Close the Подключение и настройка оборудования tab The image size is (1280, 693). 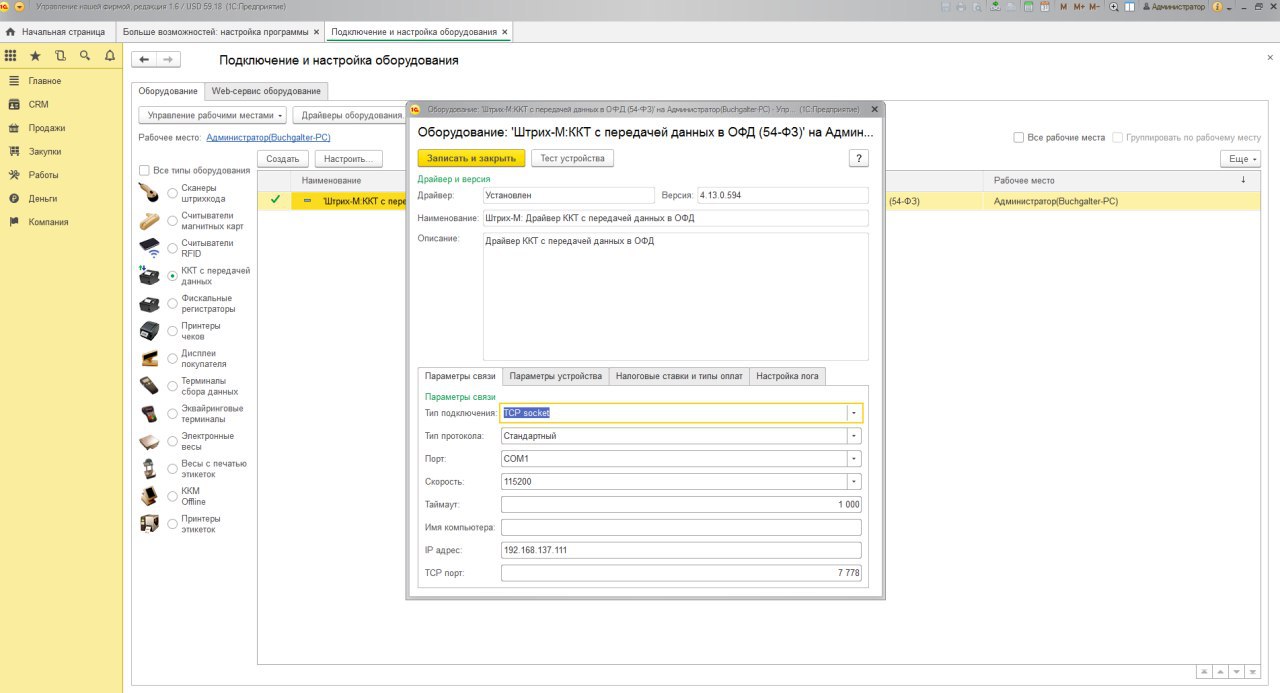(505, 32)
